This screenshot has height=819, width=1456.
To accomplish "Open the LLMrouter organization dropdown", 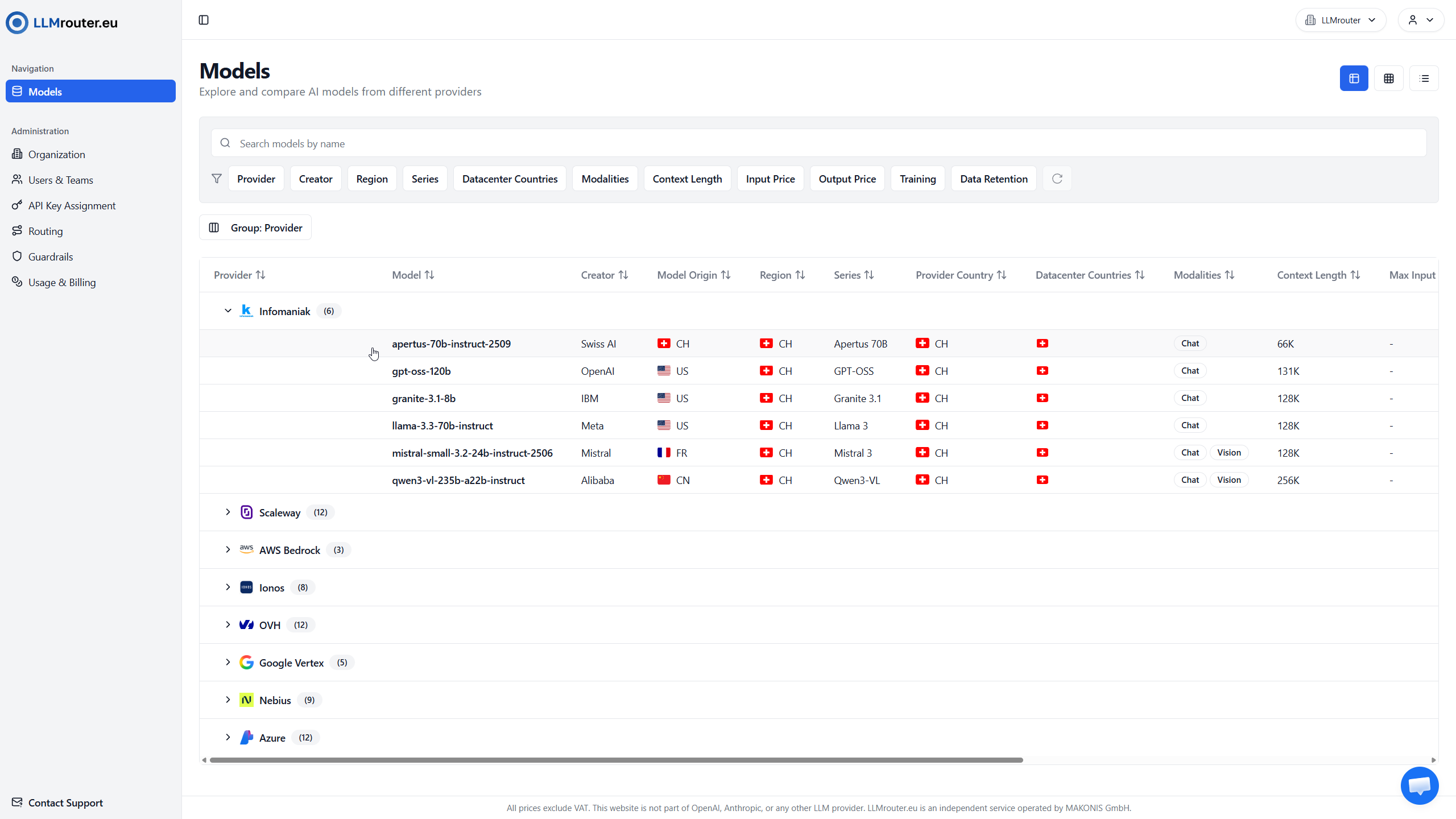I will tap(1340, 20).
